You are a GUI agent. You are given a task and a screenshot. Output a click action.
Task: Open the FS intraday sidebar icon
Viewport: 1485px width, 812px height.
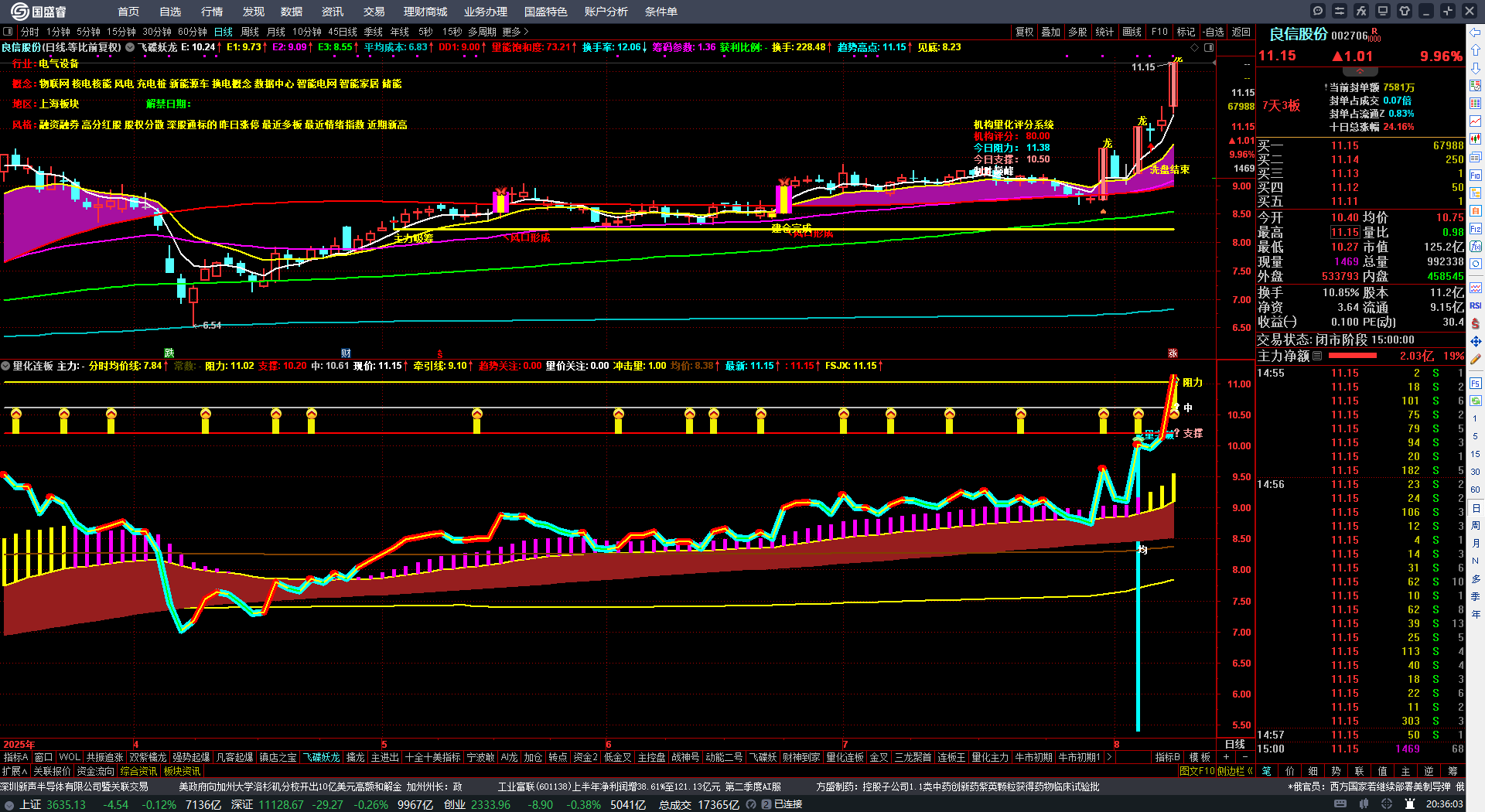pos(1476,383)
